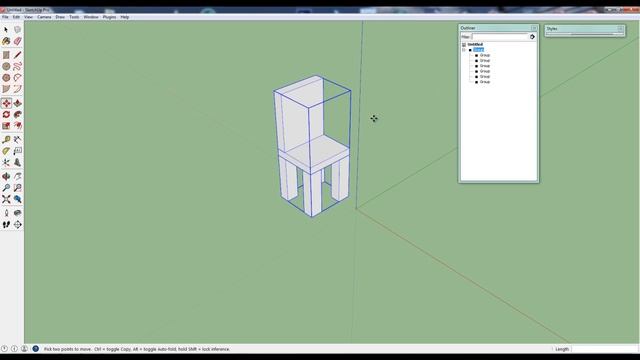This screenshot has width=640, height=360.
Task: Close the Styles panel
Action: (x=620, y=29)
